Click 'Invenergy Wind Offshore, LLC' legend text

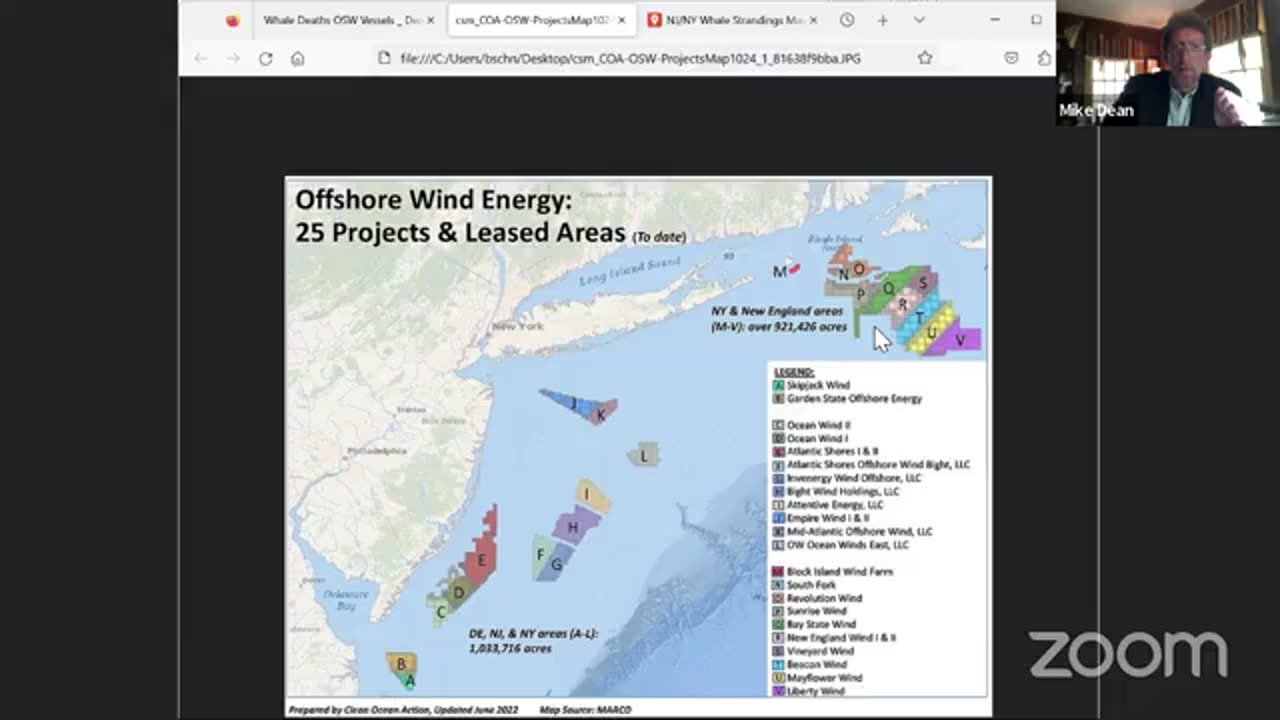click(x=854, y=478)
